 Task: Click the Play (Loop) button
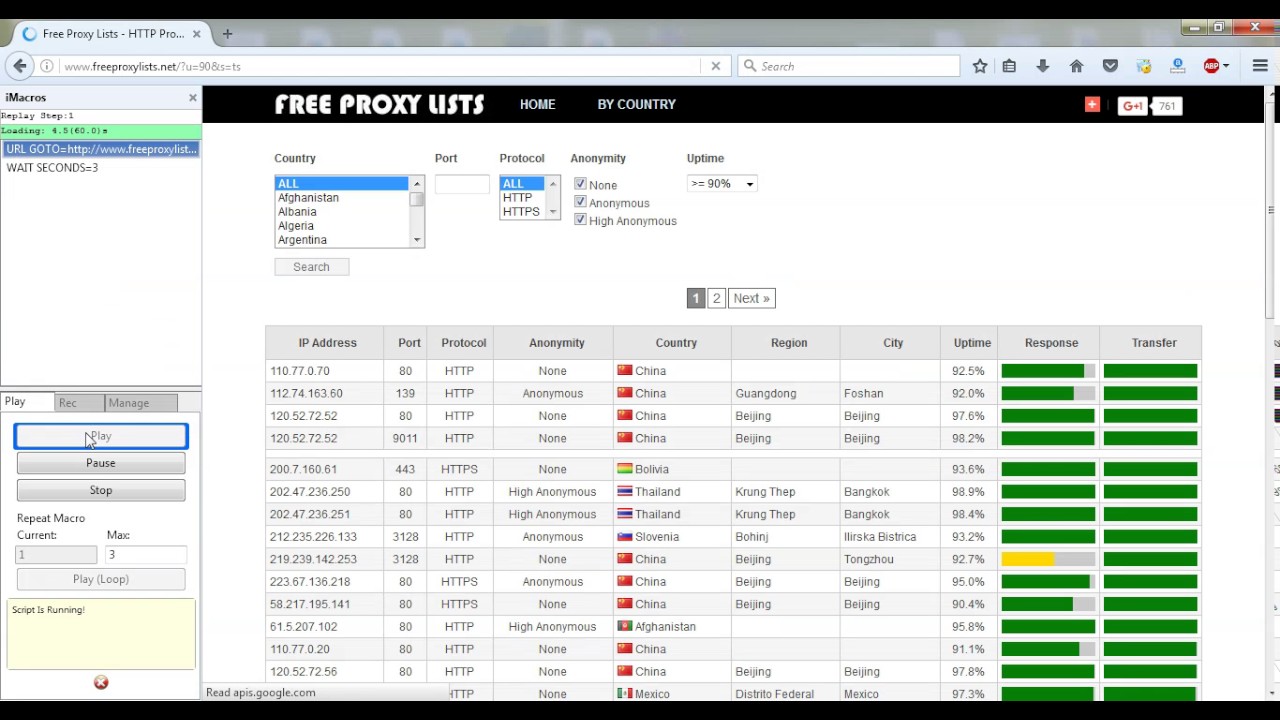point(101,579)
